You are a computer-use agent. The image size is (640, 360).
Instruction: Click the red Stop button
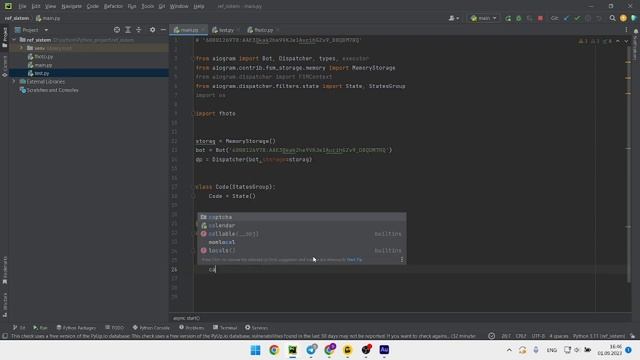click(x=540, y=18)
